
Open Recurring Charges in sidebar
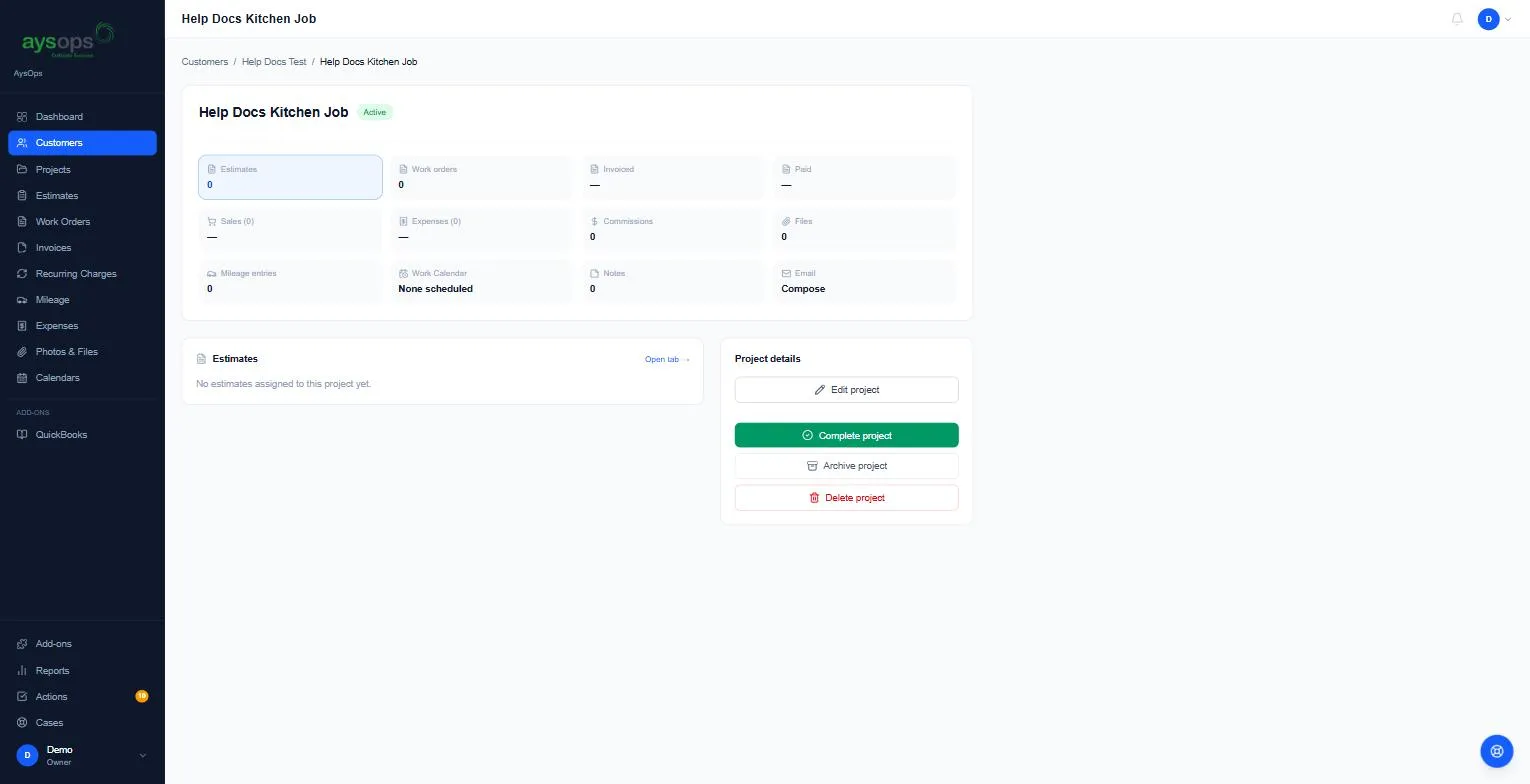pos(82,273)
